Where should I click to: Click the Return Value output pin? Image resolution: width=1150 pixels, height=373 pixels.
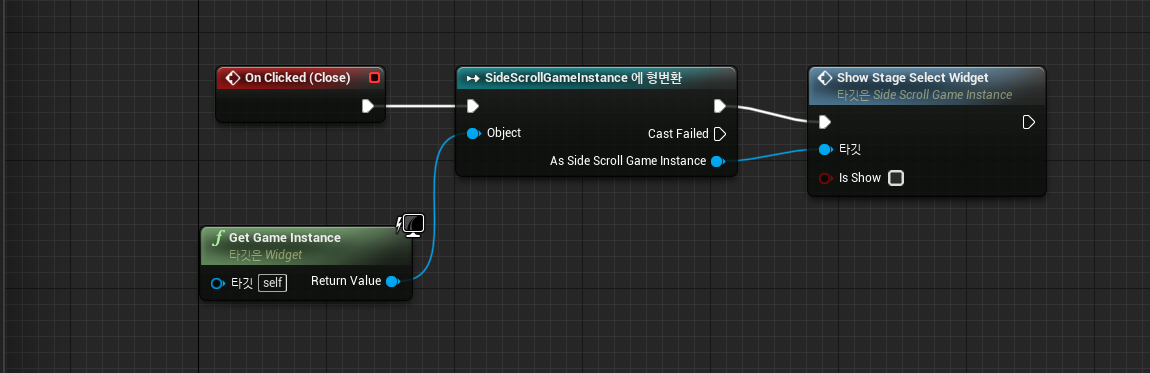pos(392,281)
